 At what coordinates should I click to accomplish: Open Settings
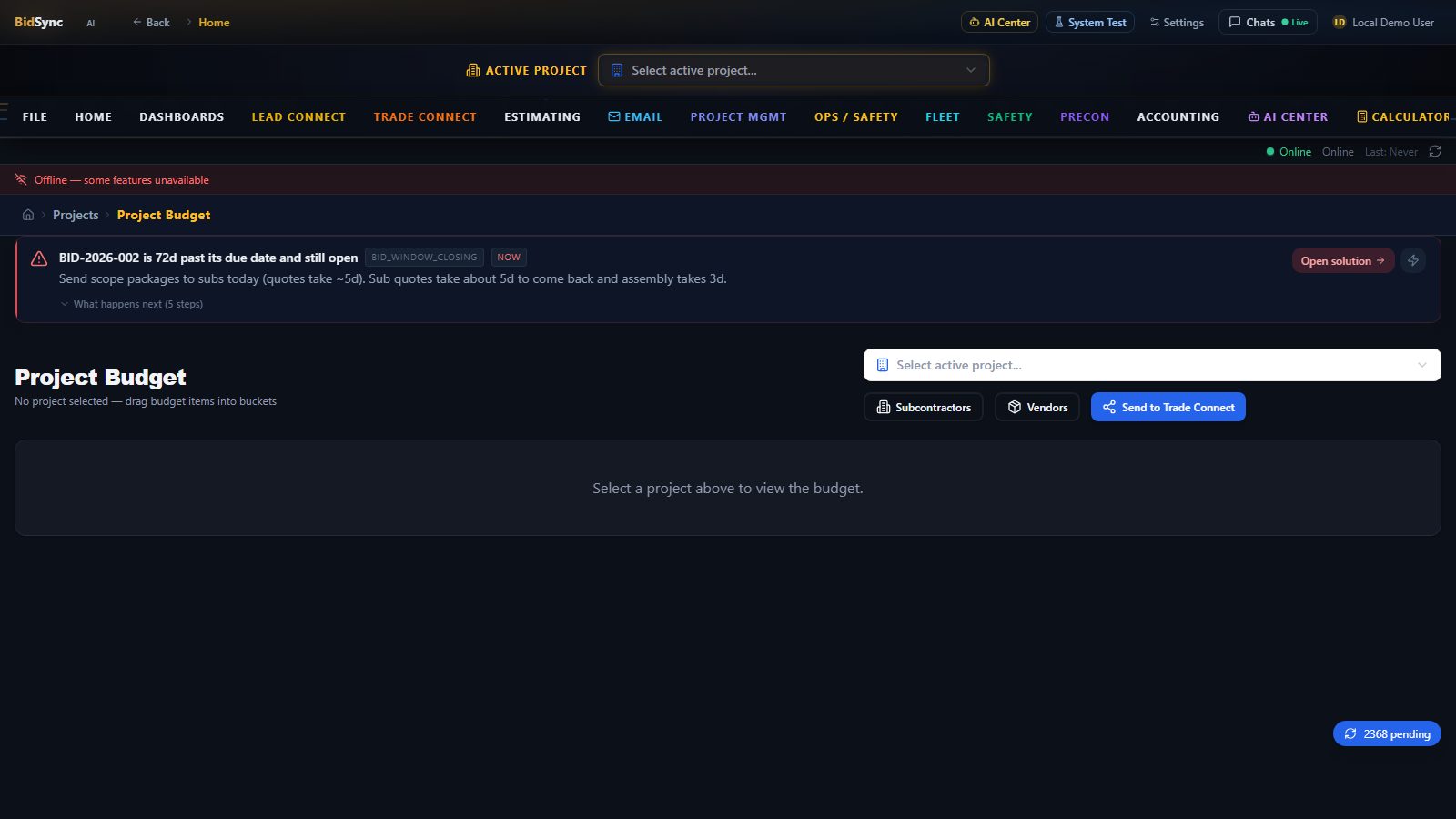pos(1176,22)
